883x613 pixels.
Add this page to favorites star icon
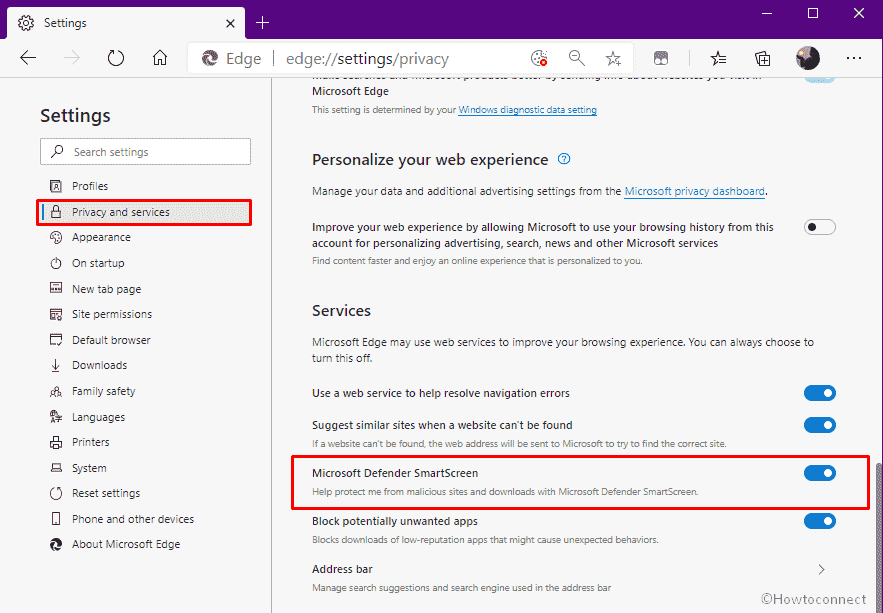[x=613, y=58]
